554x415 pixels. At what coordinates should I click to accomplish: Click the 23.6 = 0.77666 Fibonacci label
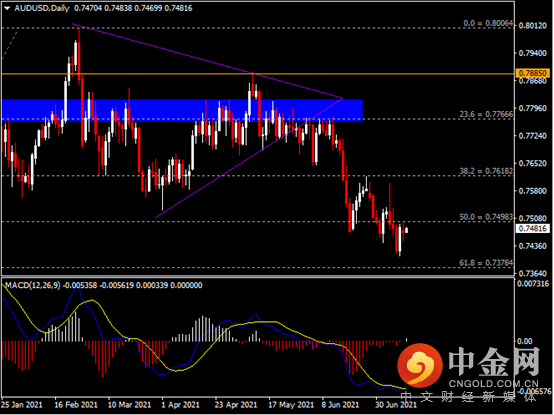pyautogui.click(x=486, y=114)
